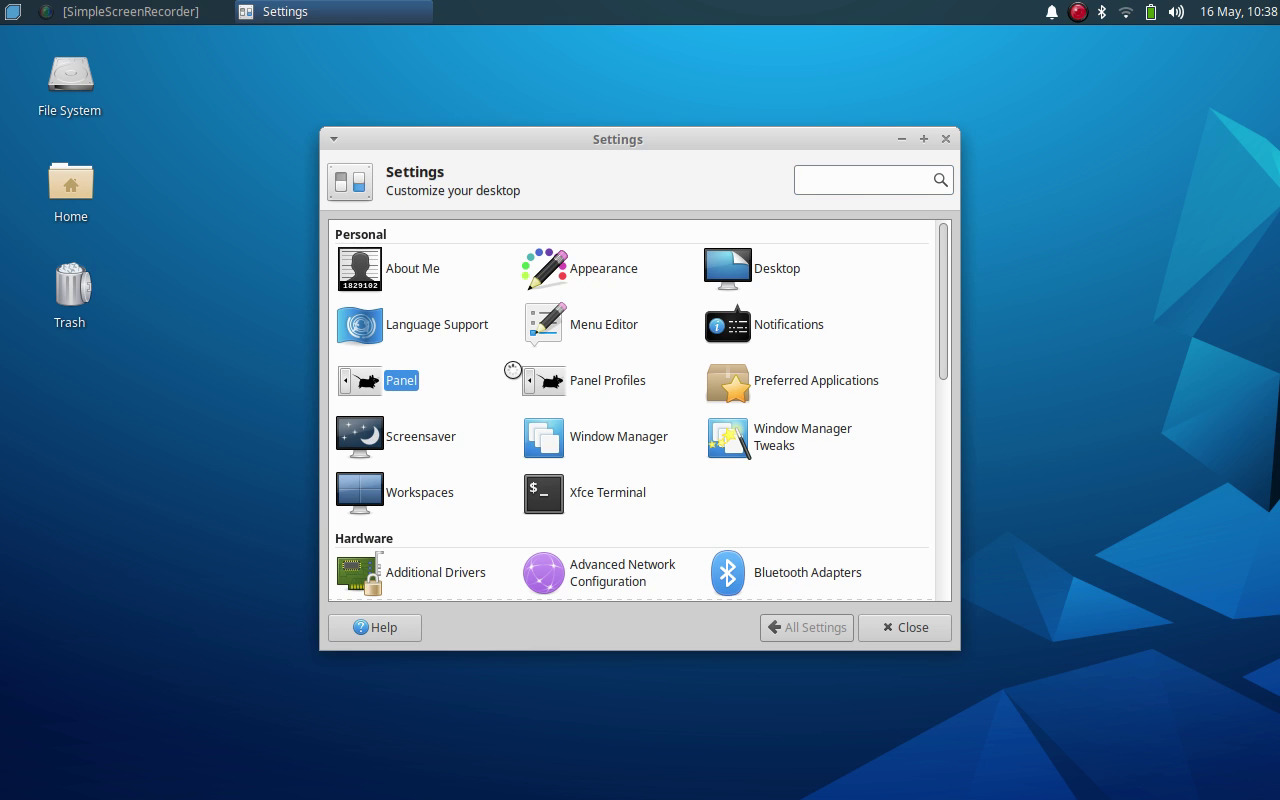
Task: Open the Settings window menu arrow
Action: 334,139
